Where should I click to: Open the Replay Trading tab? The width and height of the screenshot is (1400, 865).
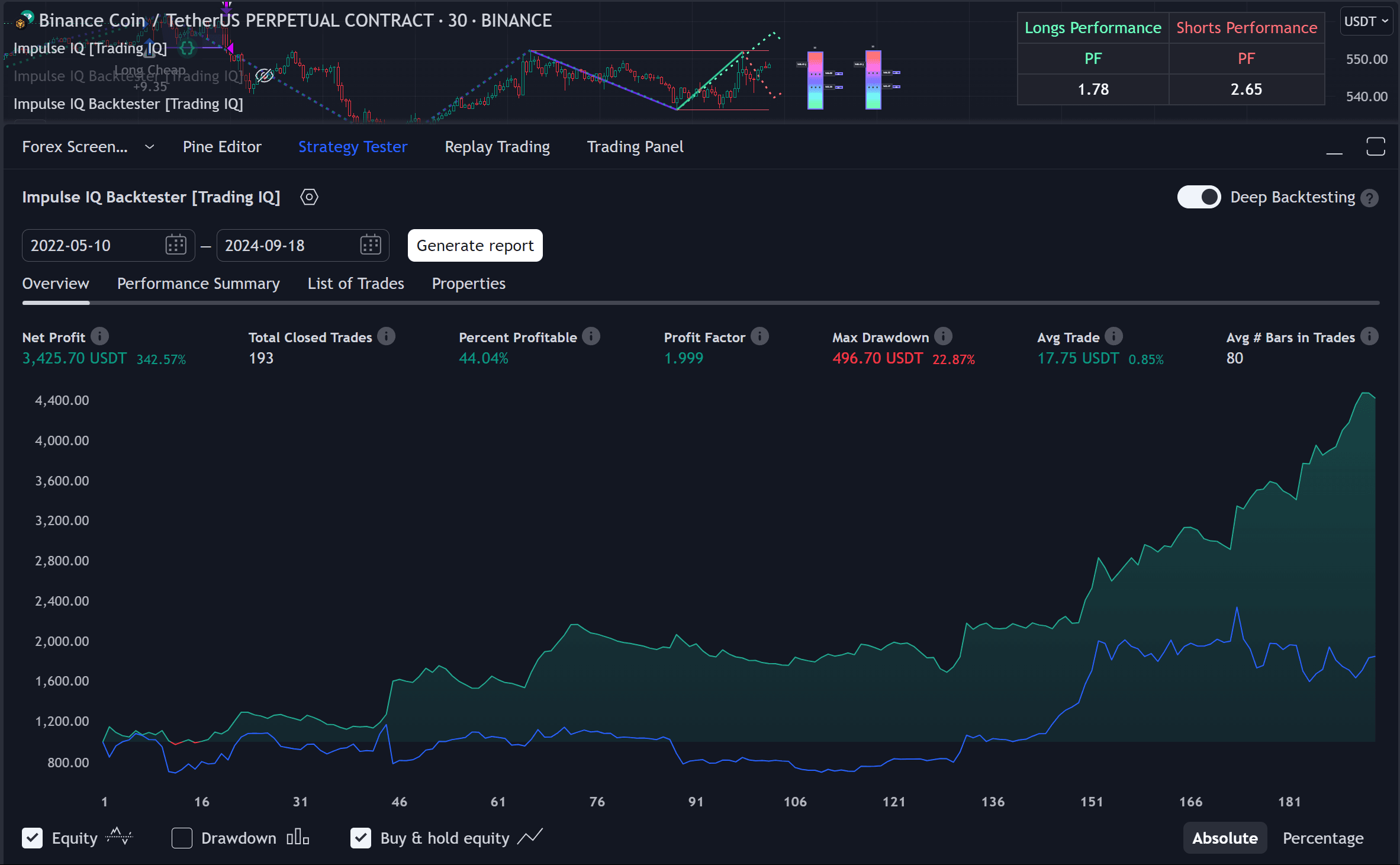497,147
